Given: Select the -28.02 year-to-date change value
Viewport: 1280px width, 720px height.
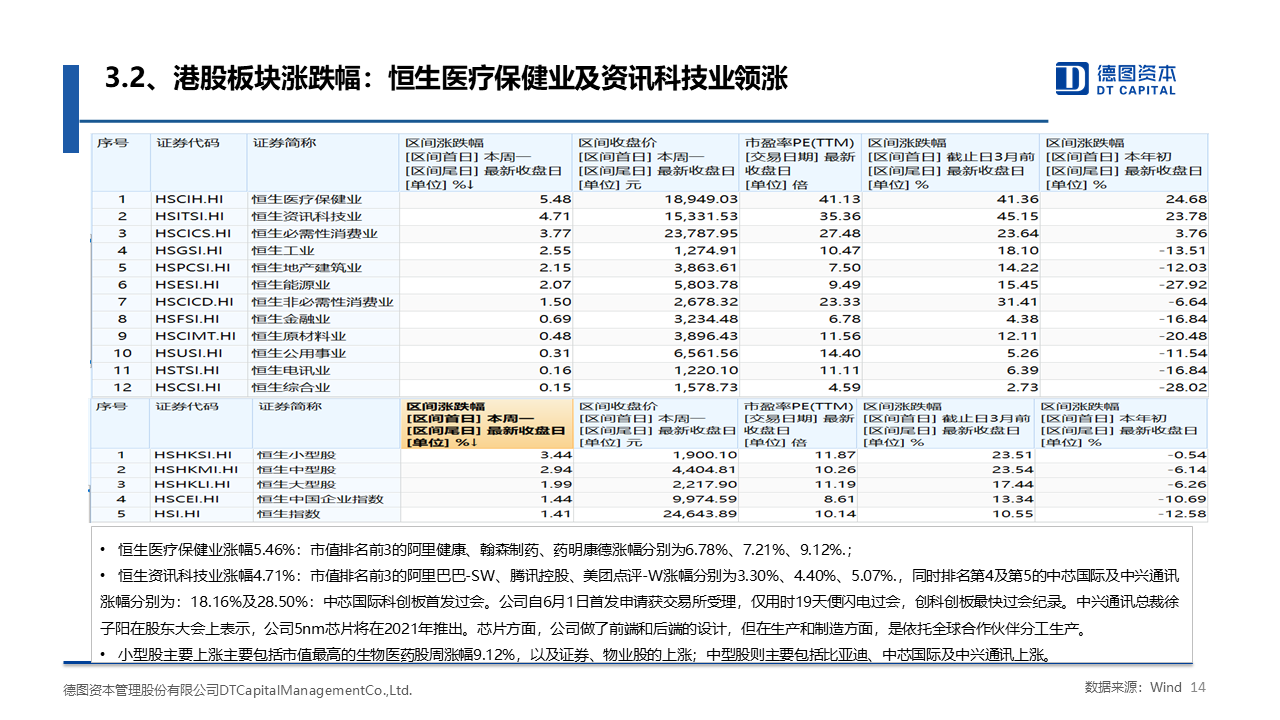Looking at the screenshot, I should point(1184,386).
